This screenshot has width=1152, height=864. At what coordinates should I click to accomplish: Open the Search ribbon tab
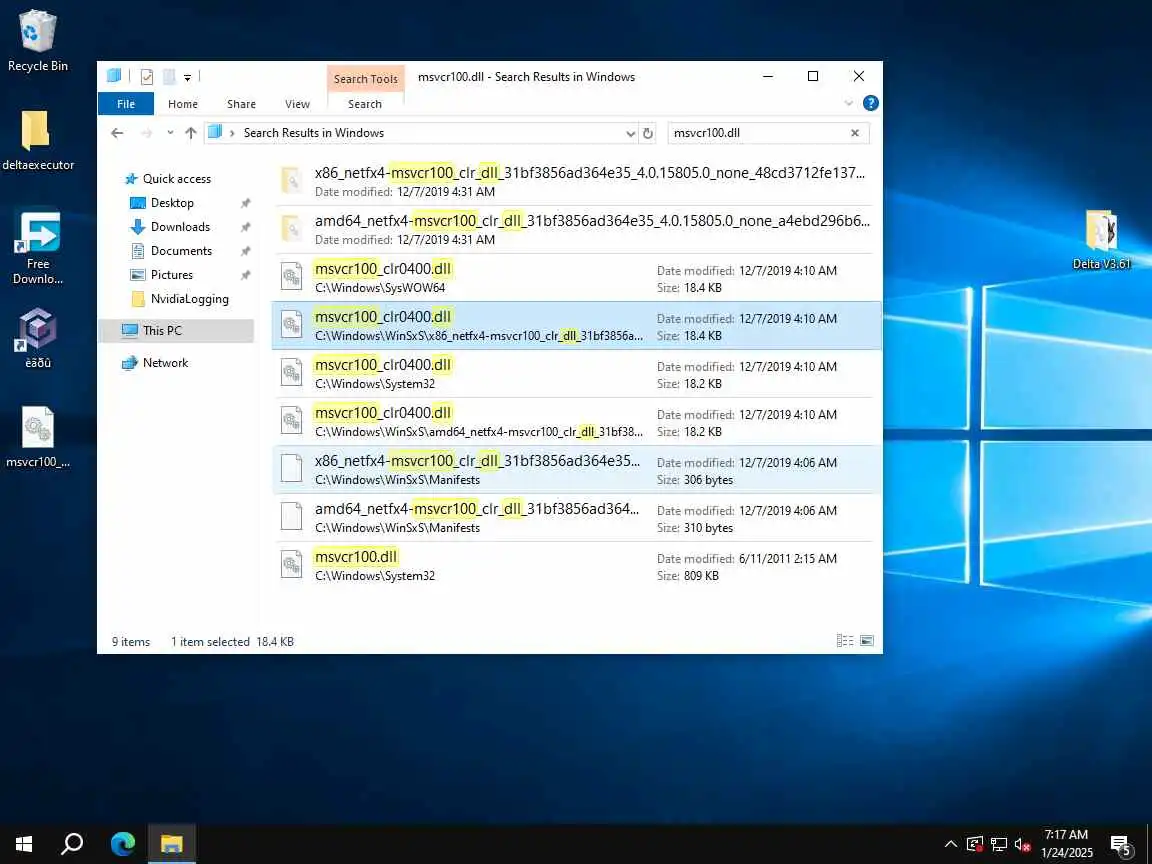(364, 104)
